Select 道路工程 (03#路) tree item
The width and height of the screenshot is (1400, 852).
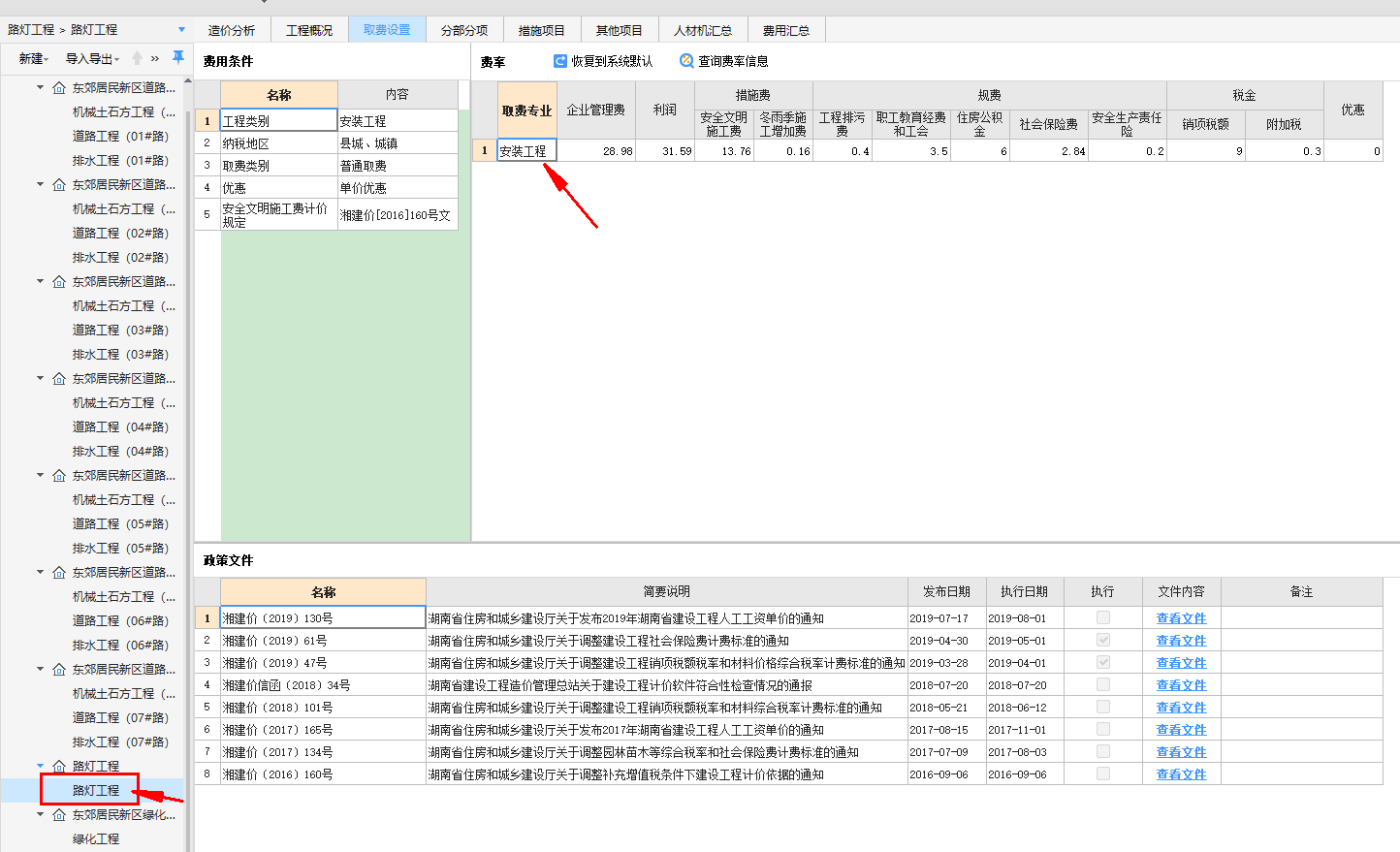[120, 331]
